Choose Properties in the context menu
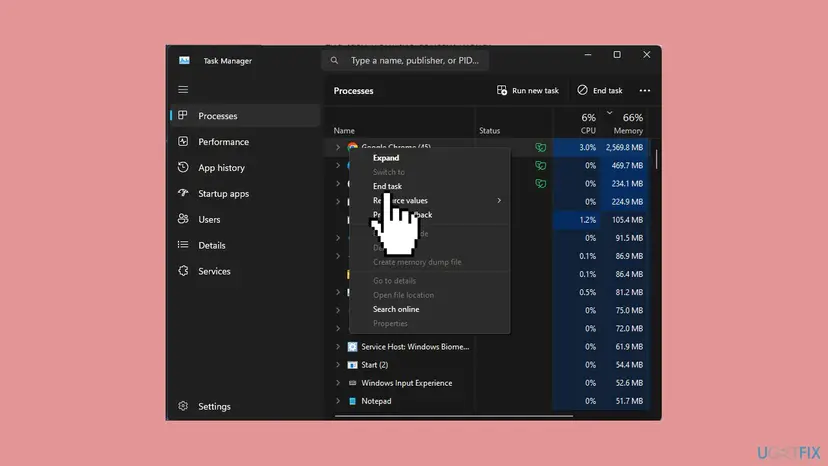The height and width of the screenshot is (466, 828). [390, 323]
